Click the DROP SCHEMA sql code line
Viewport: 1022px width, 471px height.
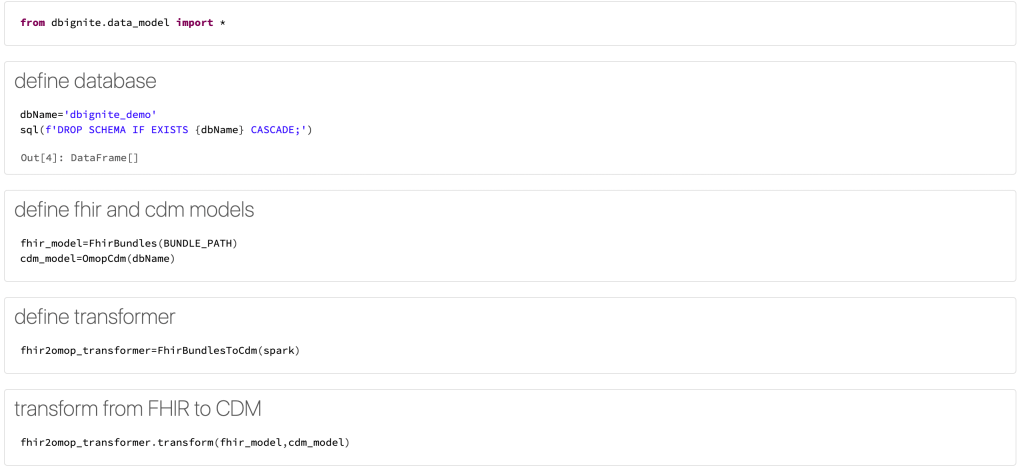click(x=166, y=130)
